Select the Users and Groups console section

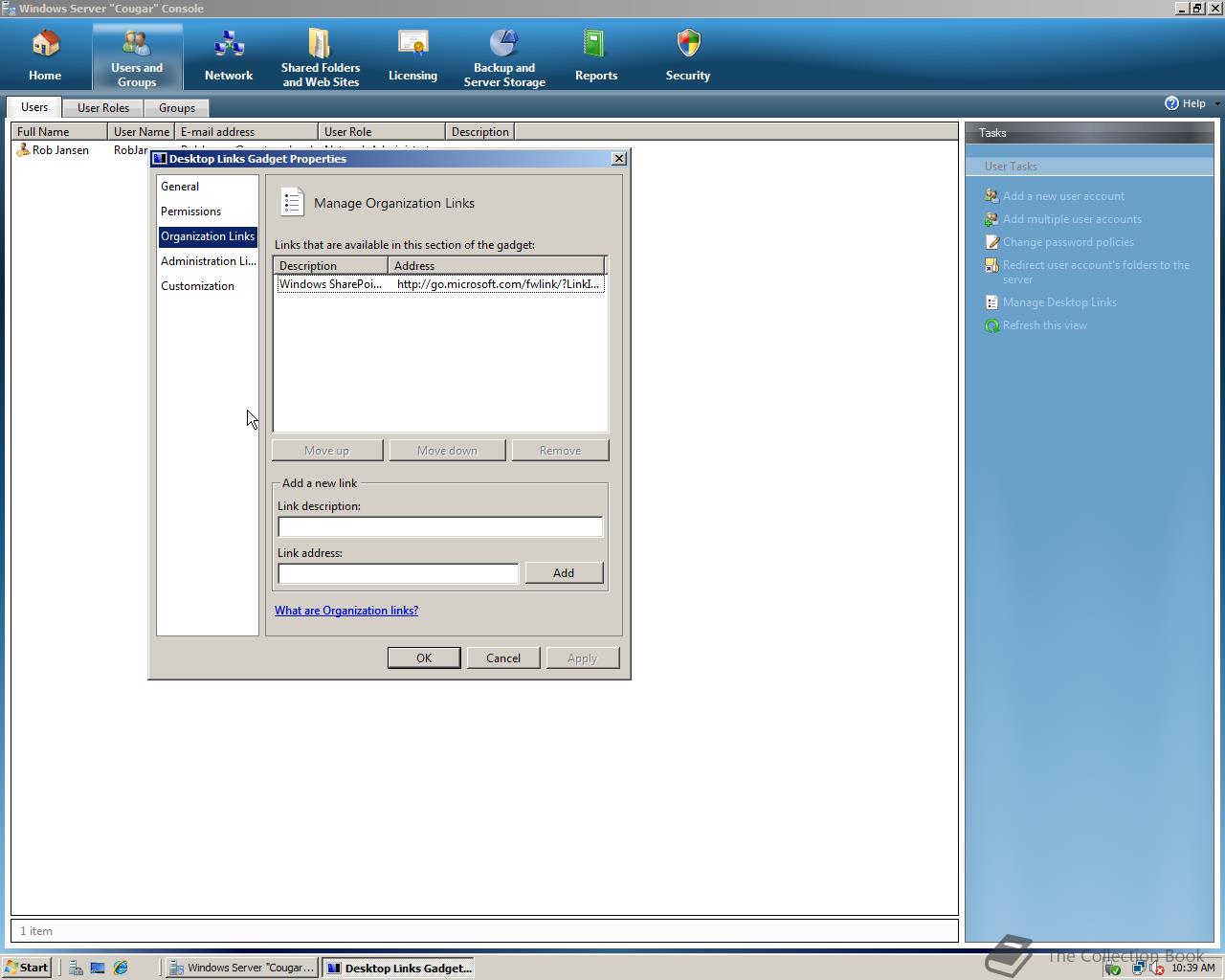137,56
